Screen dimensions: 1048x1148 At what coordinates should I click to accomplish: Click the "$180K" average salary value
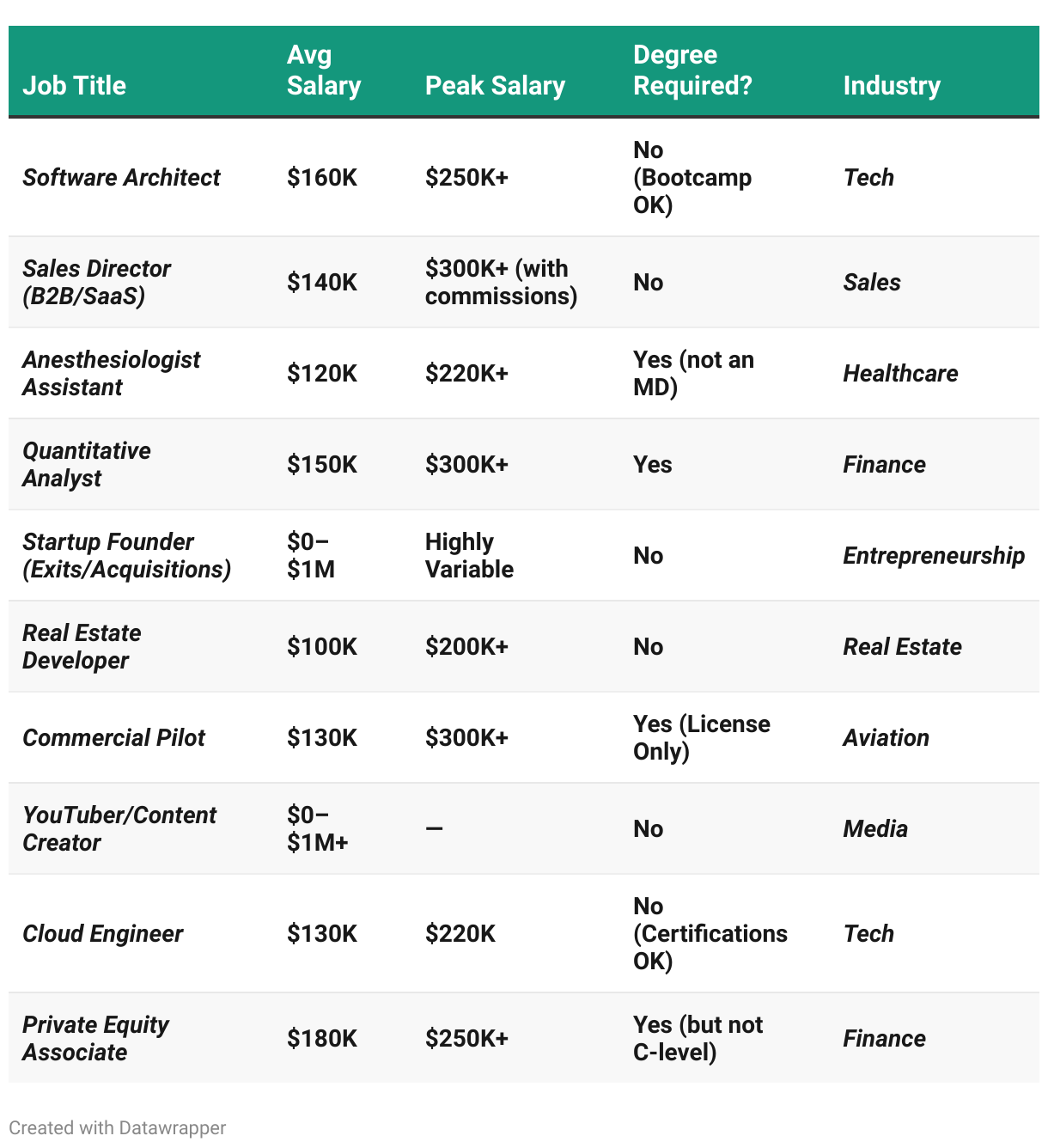(x=322, y=1038)
